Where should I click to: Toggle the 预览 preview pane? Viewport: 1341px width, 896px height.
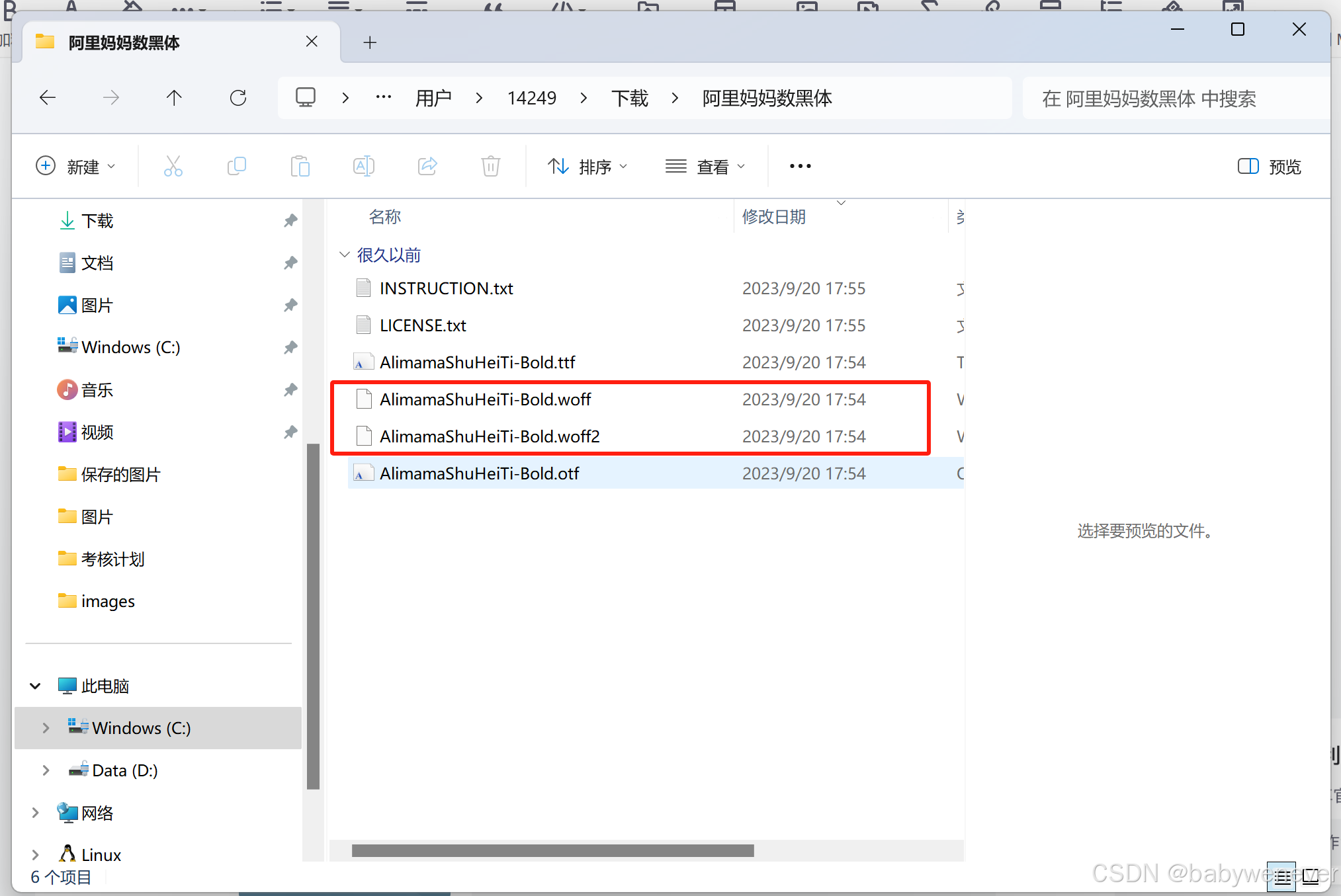pyautogui.click(x=1269, y=167)
